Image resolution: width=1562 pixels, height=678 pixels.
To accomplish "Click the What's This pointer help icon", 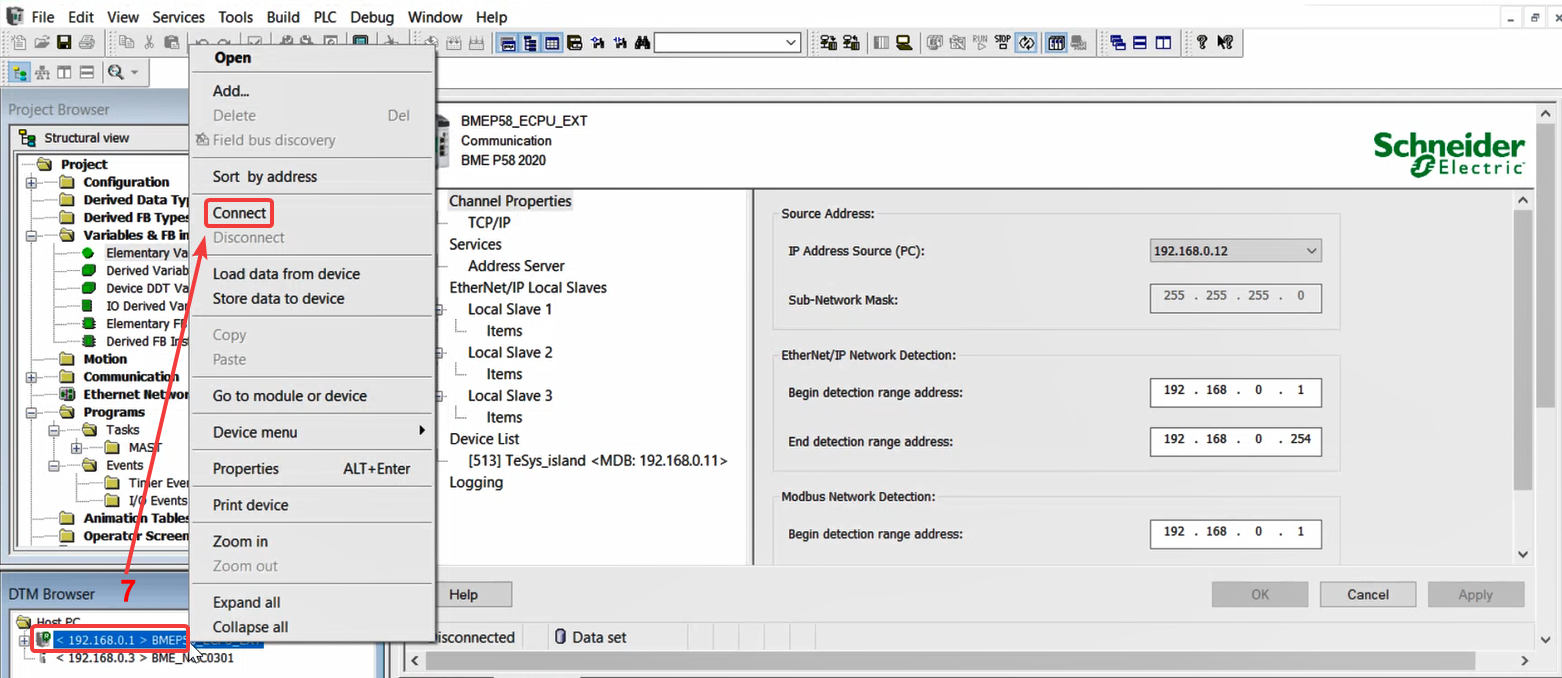I will (x=1225, y=42).
